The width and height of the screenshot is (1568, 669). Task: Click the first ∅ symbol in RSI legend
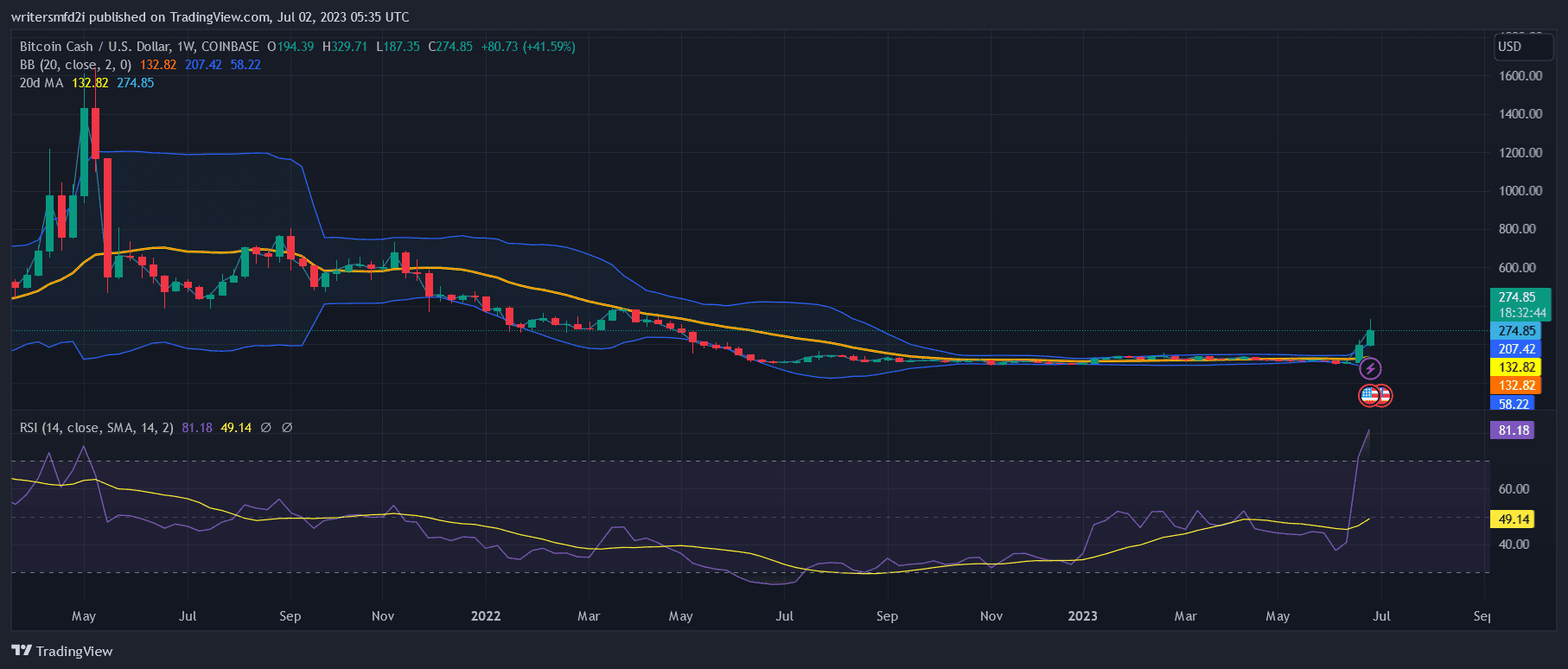(266, 428)
